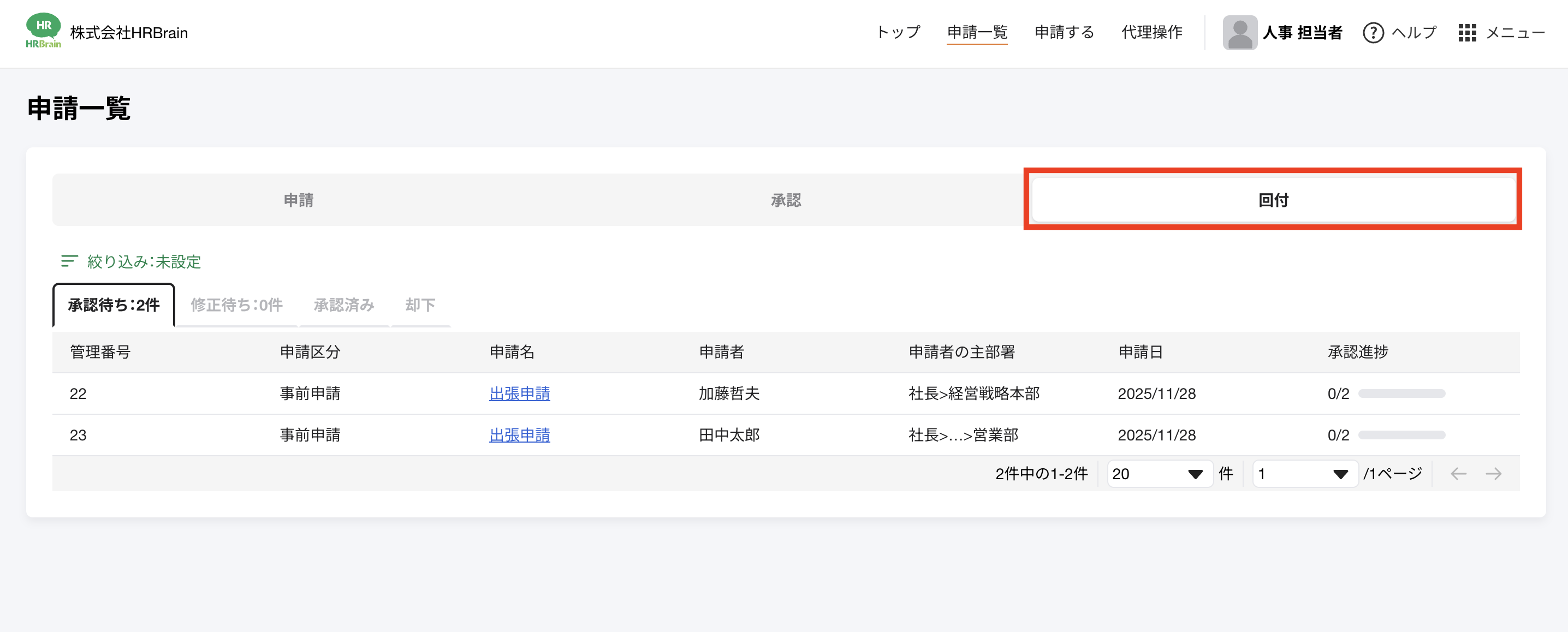Open the page number dropdown

(1304, 473)
